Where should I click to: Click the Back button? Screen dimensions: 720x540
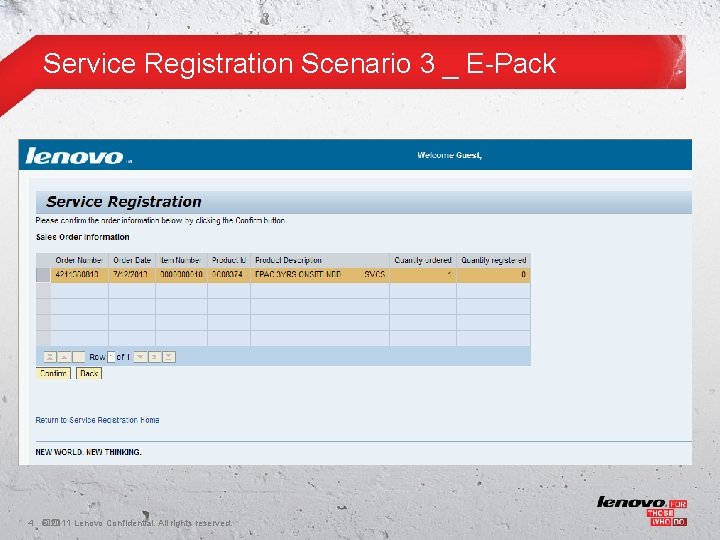pyautogui.click(x=89, y=373)
